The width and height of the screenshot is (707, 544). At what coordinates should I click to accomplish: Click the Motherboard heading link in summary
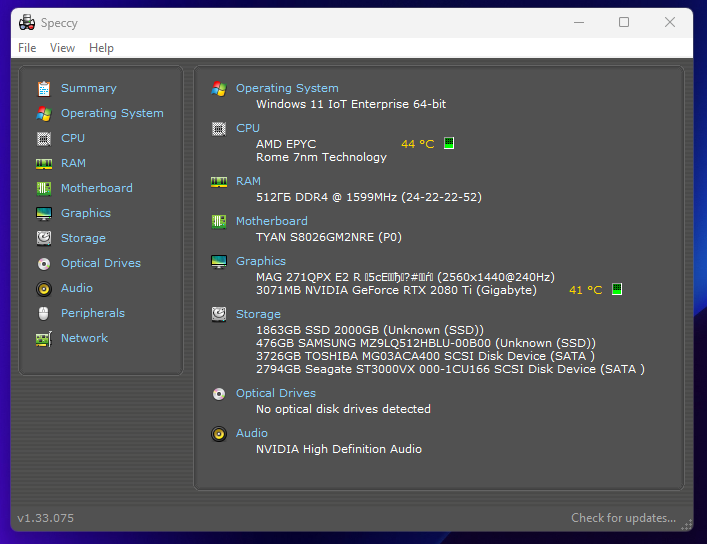click(272, 221)
